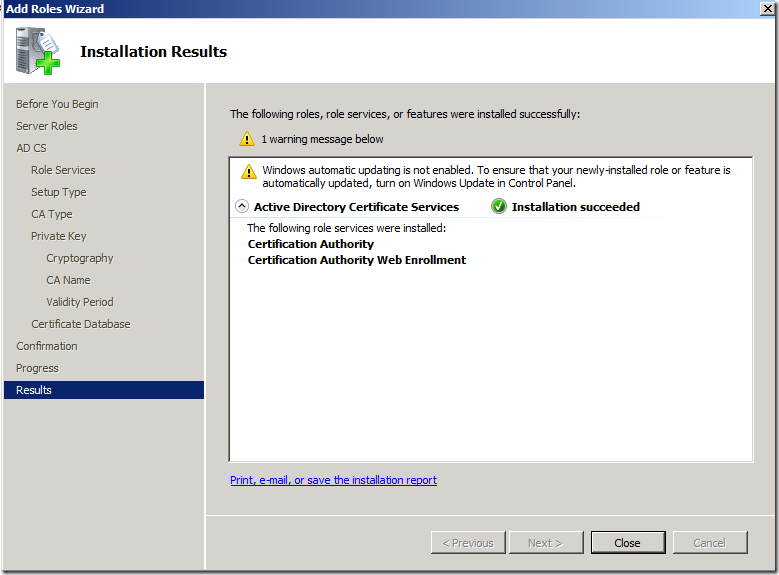779x575 pixels.
Task: Click the warning icon beside Windows automatic updating message
Action: 248,172
